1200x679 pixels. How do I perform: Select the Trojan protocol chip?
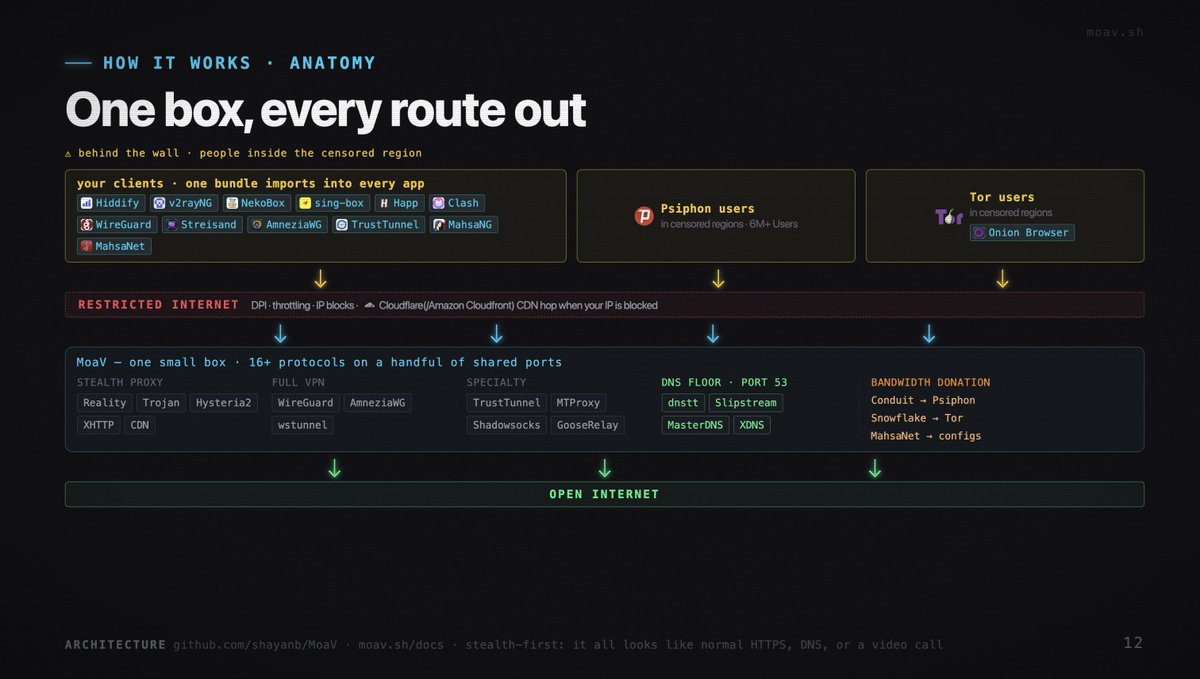coord(161,403)
